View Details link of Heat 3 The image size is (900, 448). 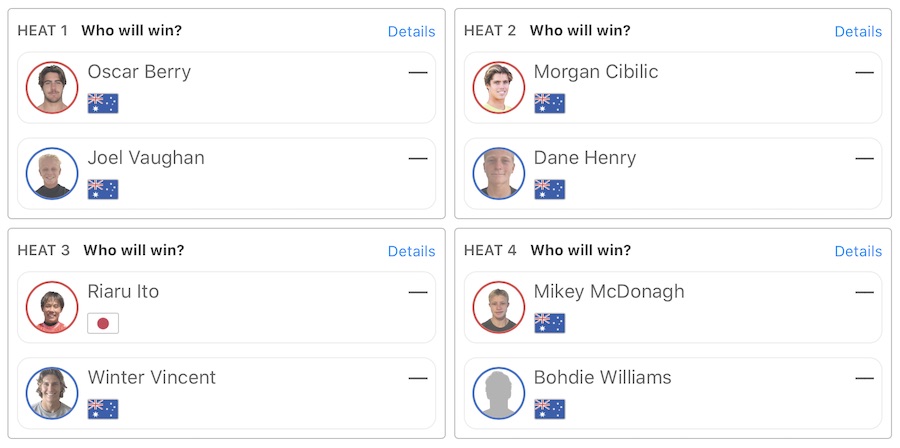[411, 251]
